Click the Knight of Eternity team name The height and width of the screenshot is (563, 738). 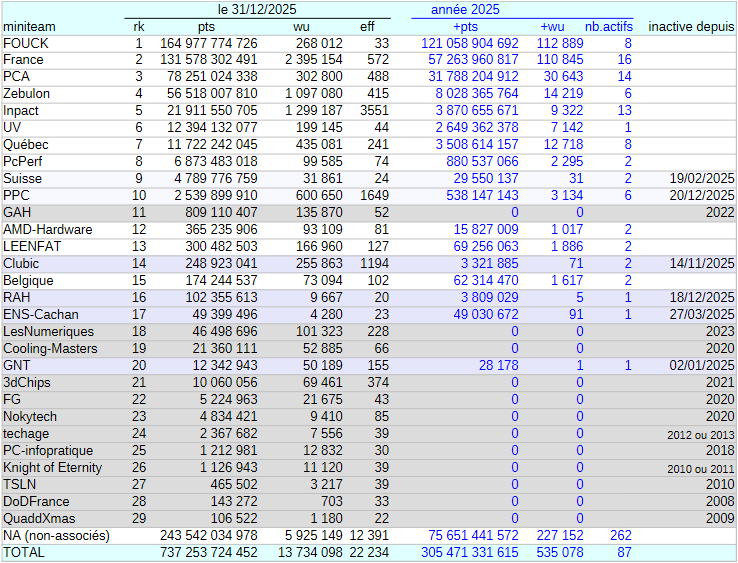[52, 468]
